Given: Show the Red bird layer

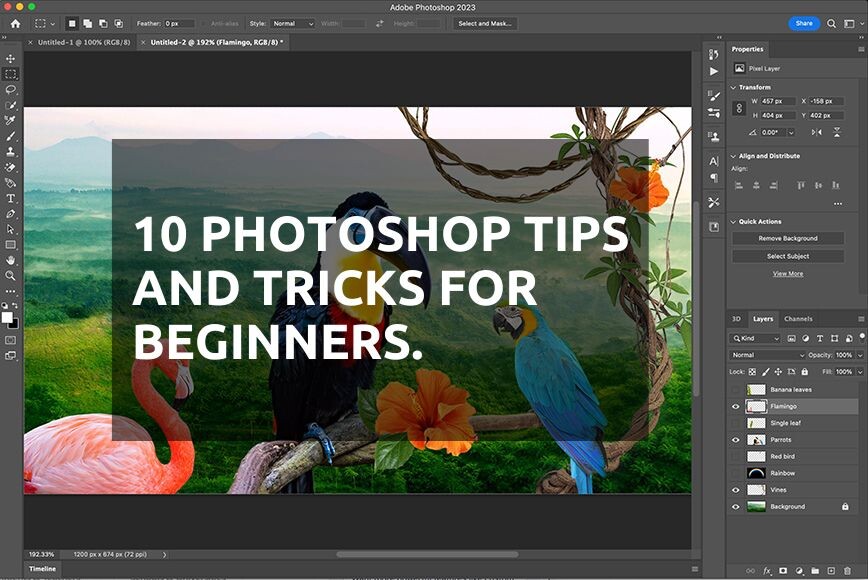Looking at the screenshot, I should [x=736, y=455].
